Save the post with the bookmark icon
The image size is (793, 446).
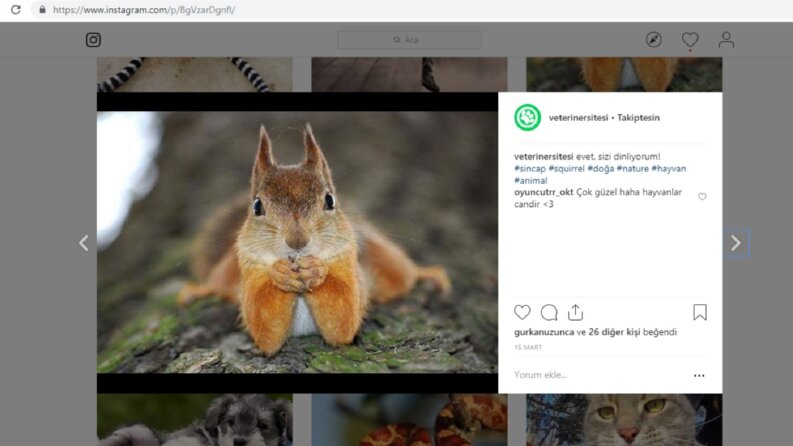pos(700,313)
